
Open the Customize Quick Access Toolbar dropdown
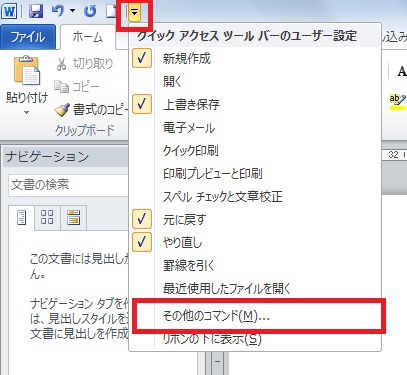coord(134,13)
